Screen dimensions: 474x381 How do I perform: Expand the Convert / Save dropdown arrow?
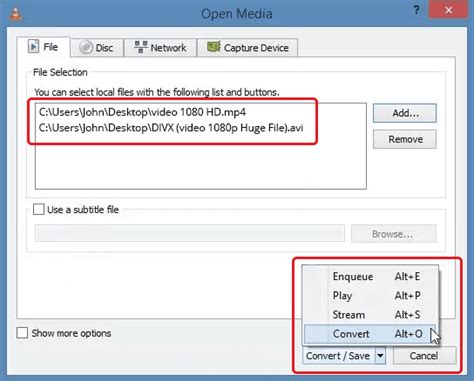point(380,356)
